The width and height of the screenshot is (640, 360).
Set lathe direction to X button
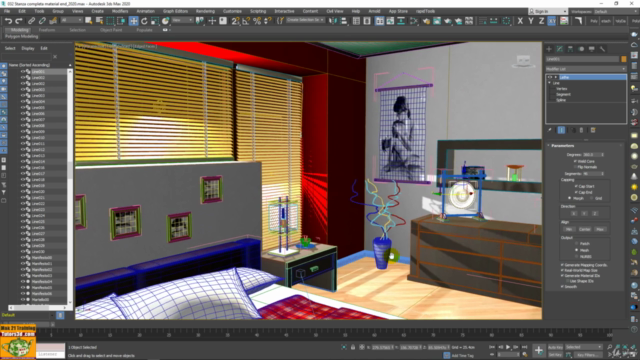tap(574, 213)
